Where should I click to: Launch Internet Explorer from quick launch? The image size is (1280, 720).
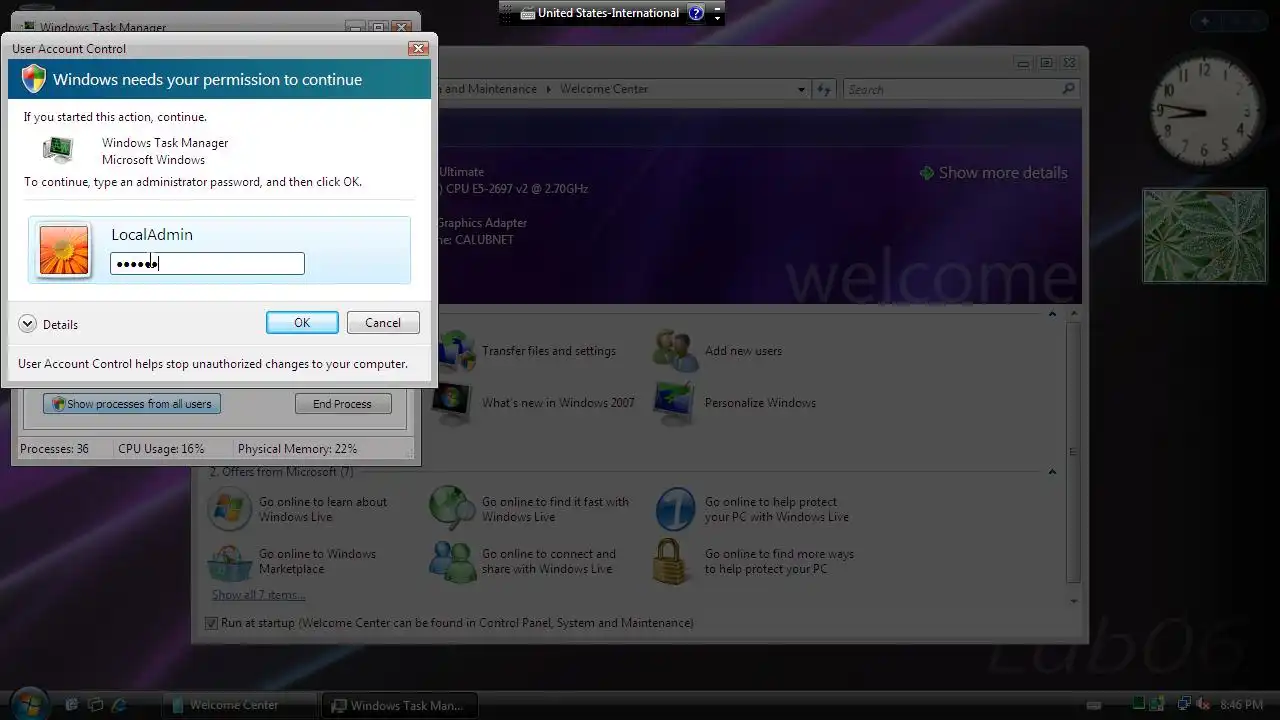point(120,705)
